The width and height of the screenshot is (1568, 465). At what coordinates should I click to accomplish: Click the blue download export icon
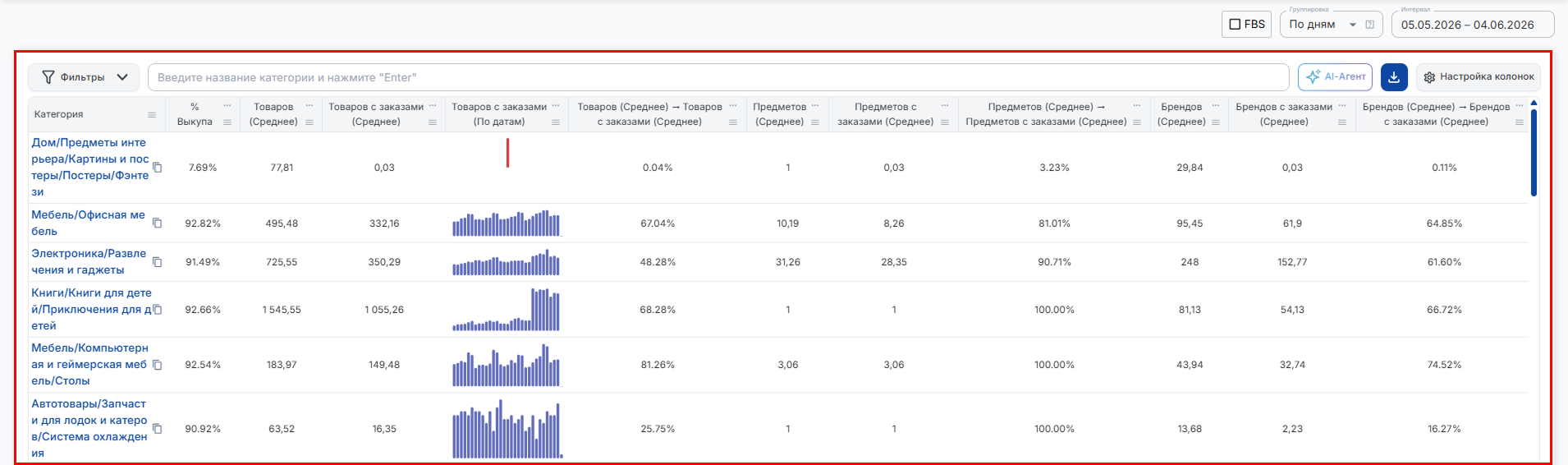(x=1394, y=77)
